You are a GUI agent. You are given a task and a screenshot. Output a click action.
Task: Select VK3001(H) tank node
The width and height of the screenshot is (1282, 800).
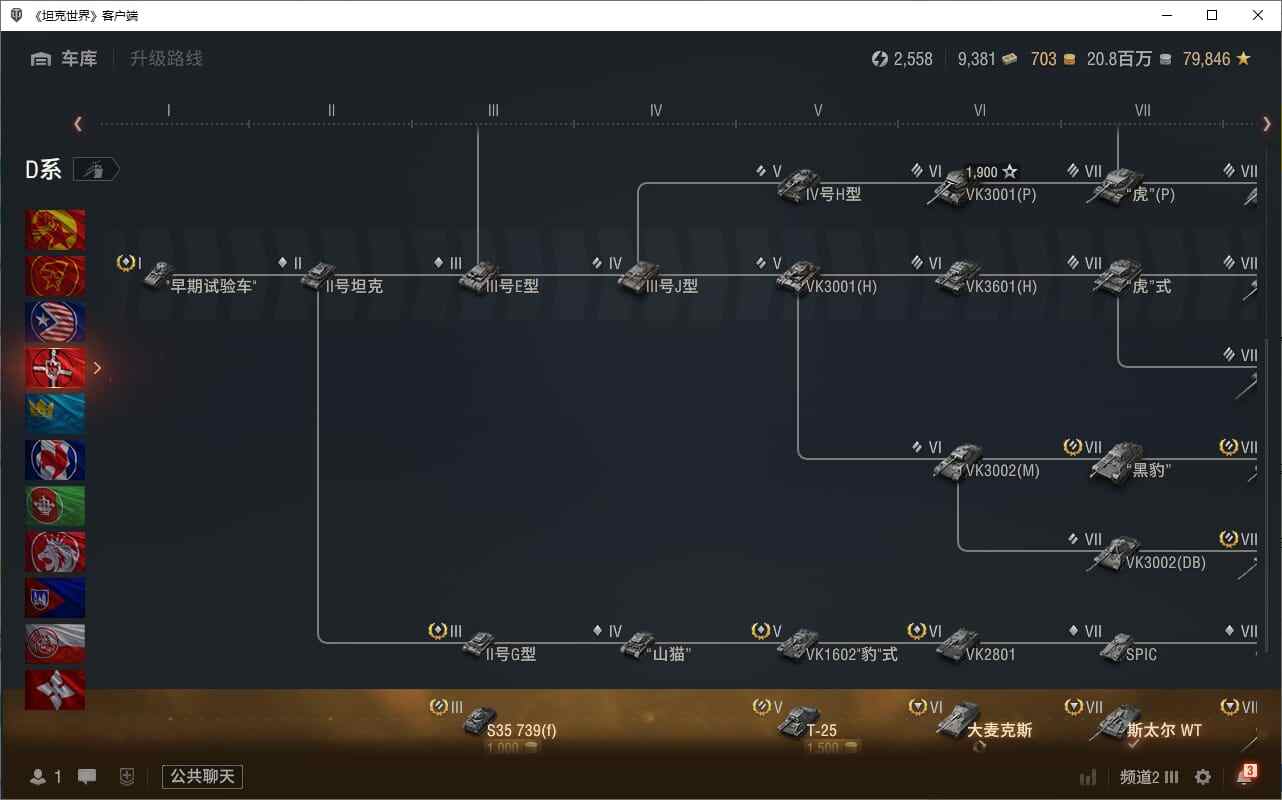(x=827, y=277)
